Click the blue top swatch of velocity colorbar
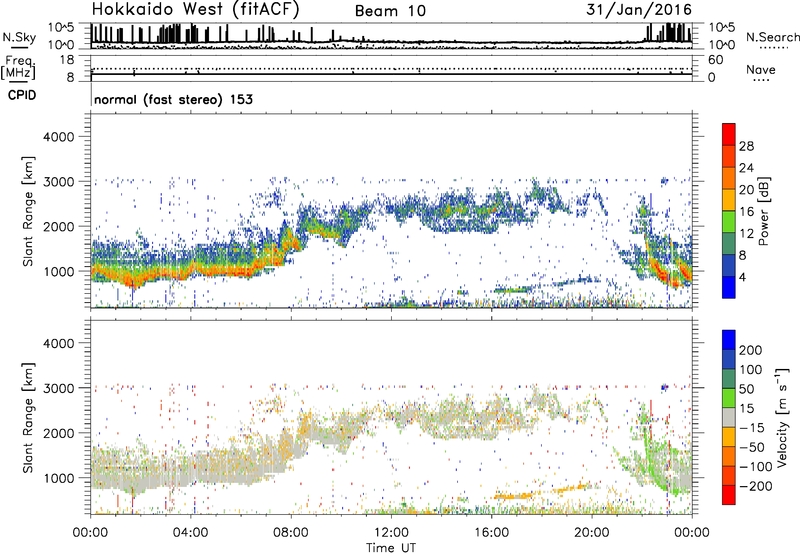800x554 pixels. pos(729,340)
